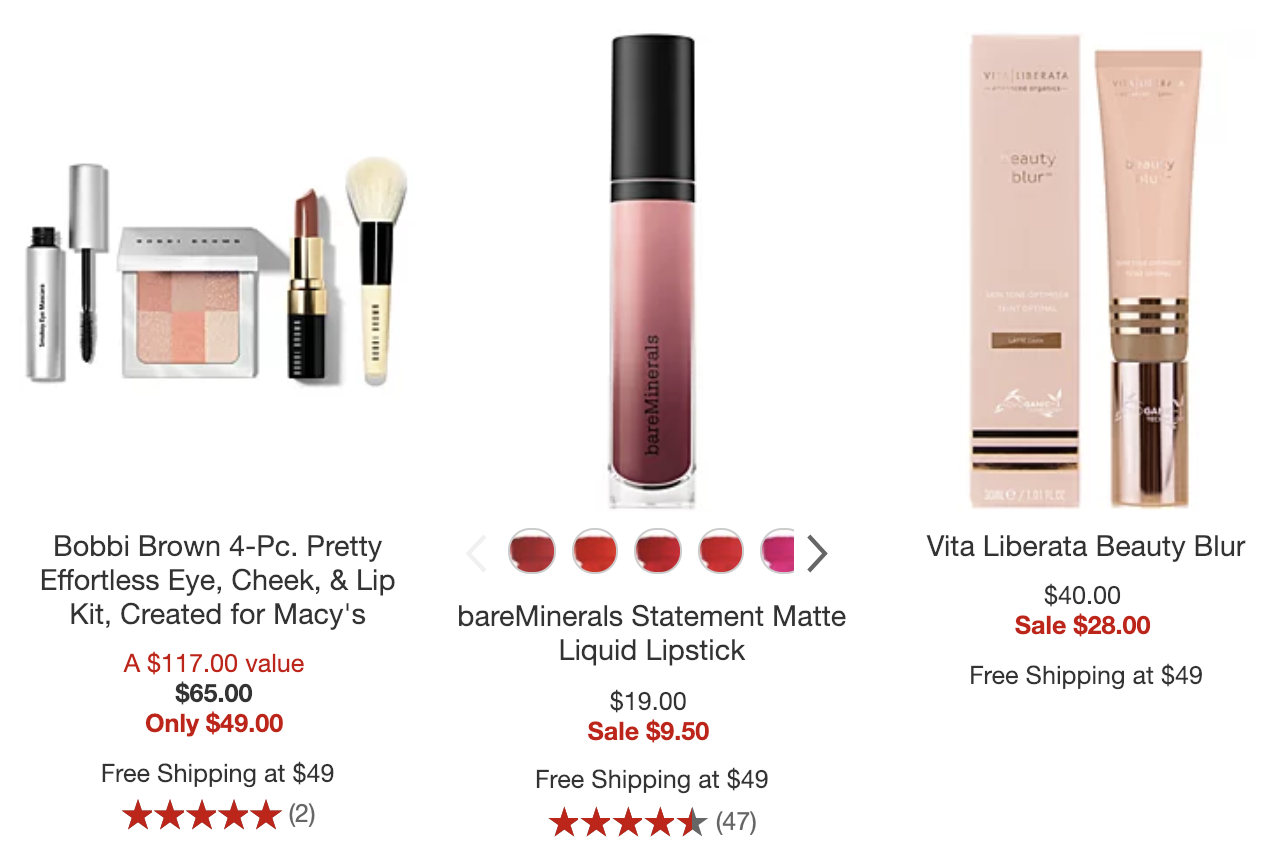The image size is (1288, 864).
Task: Select the first dark red lipstick swatch
Action: 532,552
